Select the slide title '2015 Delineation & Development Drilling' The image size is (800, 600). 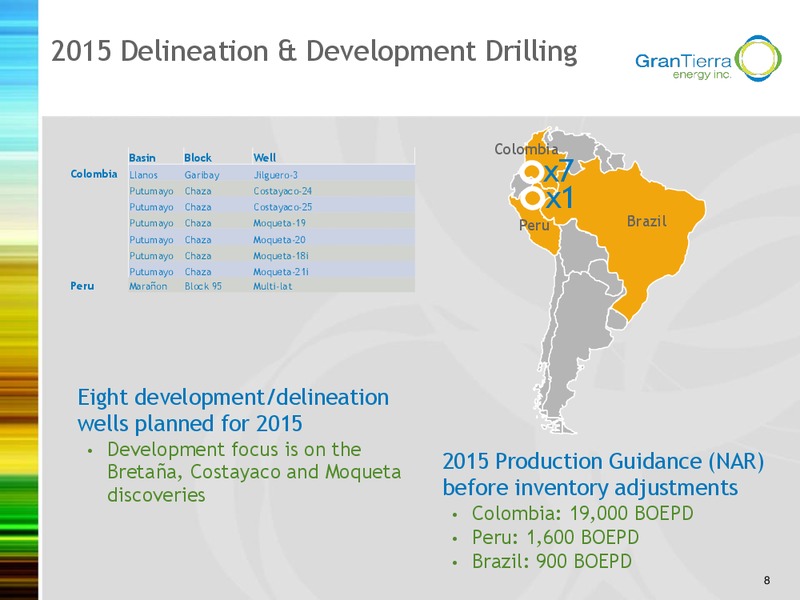[x=314, y=52]
